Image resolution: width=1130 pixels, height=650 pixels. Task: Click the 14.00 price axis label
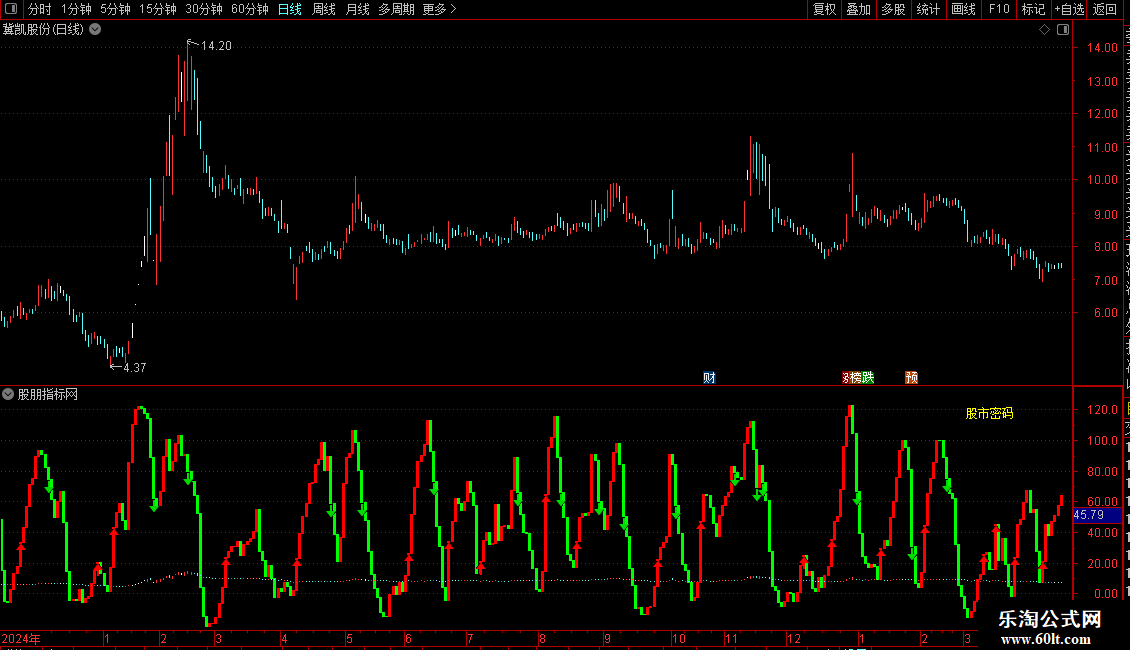(x=1103, y=48)
